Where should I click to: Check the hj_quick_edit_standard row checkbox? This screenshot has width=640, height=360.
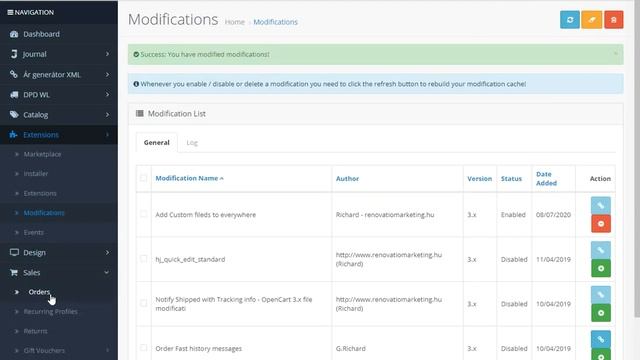point(143,258)
